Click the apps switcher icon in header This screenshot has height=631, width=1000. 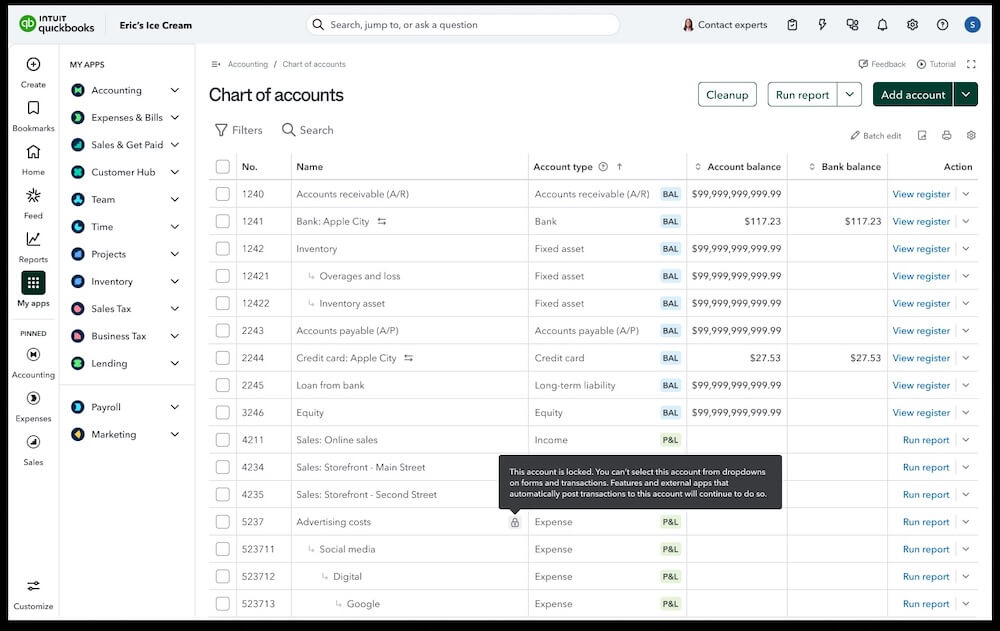click(852, 25)
